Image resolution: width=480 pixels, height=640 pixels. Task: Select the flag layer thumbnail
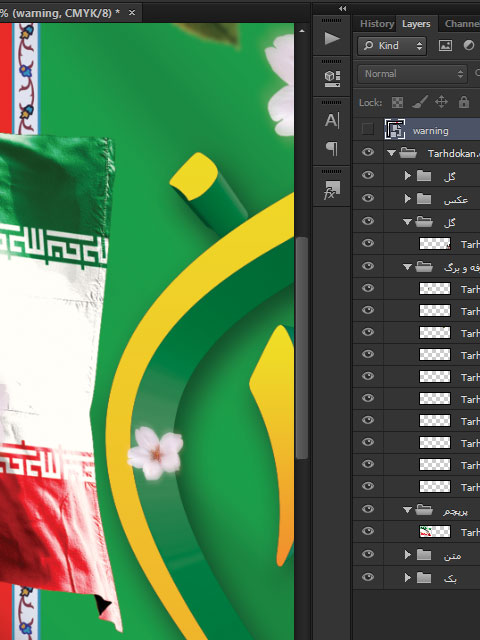[435, 531]
